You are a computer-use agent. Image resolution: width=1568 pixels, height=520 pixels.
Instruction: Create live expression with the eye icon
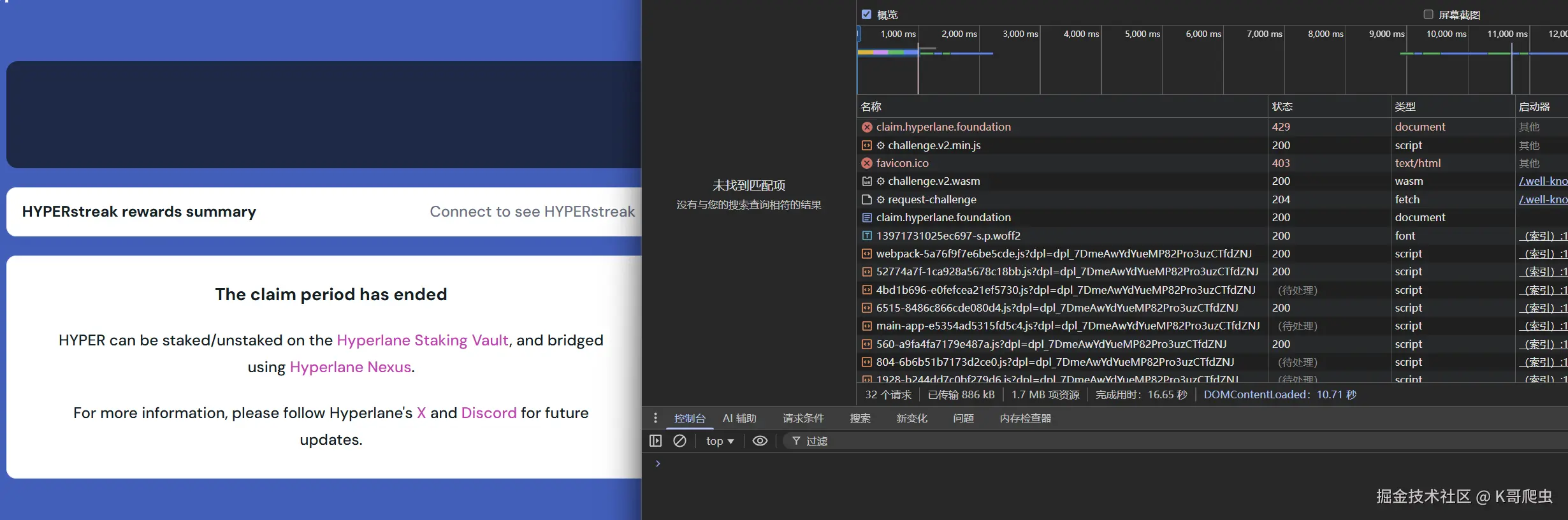click(760, 441)
